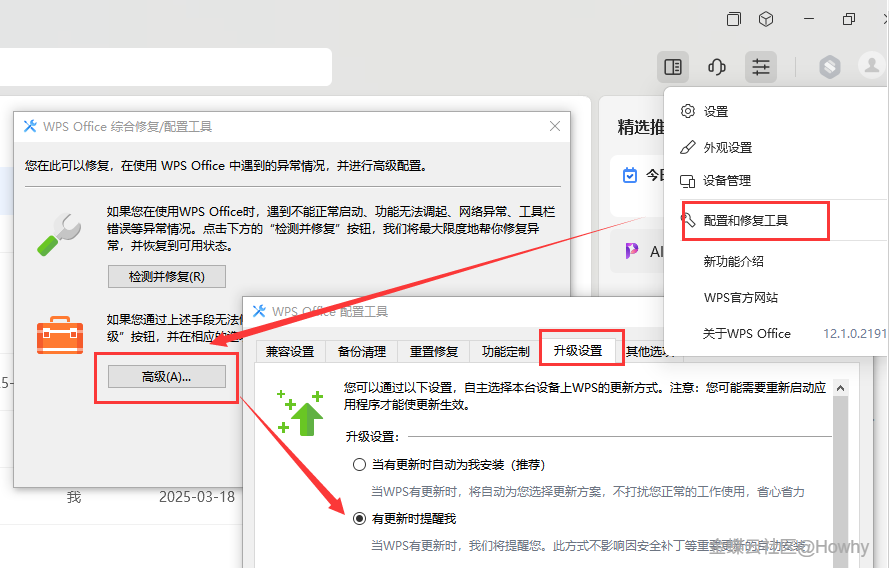Click the user avatar icon
This screenshot has height=568, width=889.
click(x=871, y=65)
